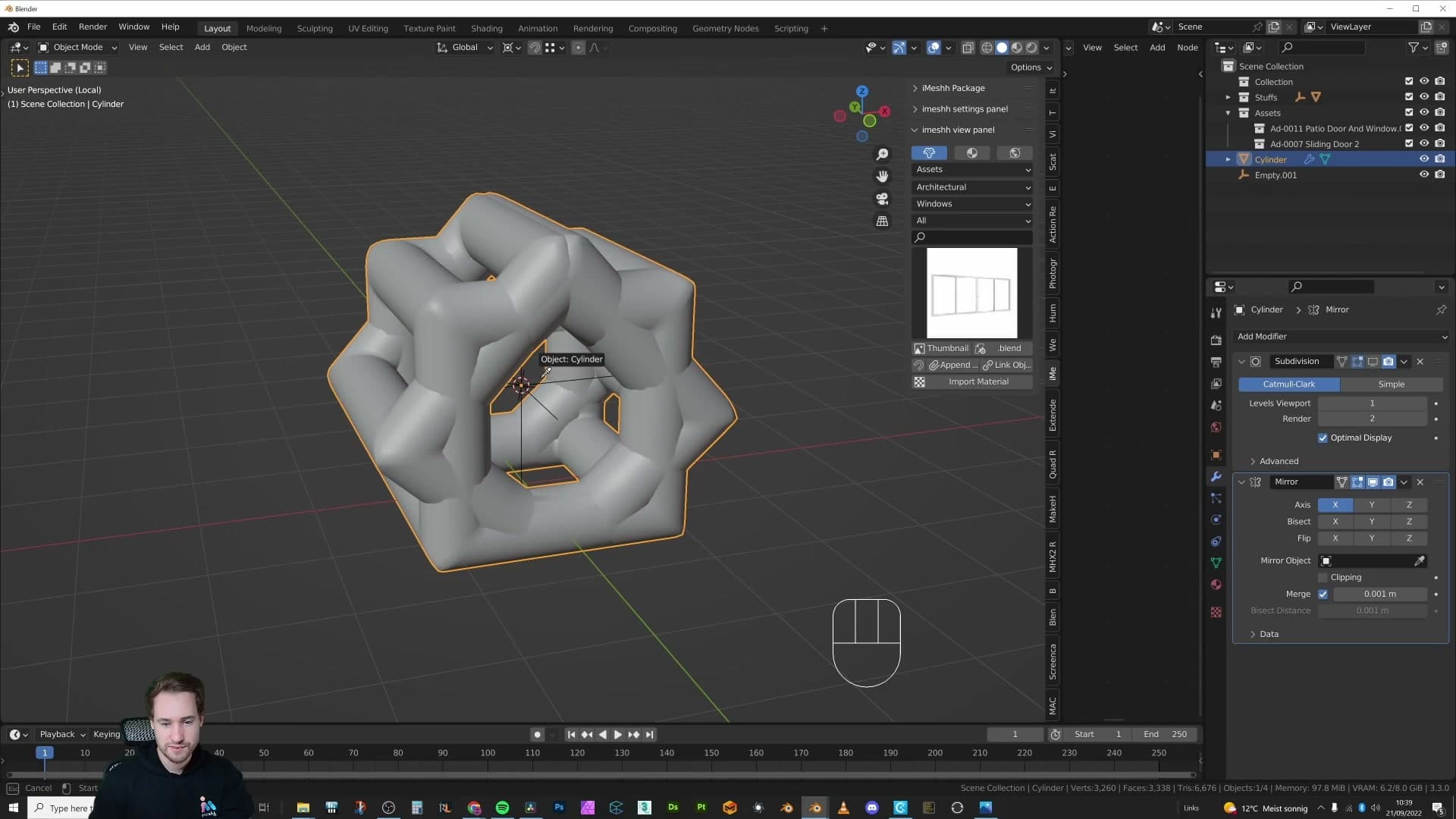
Task: Switch perspective/orthographic grid icon
Action: 882,221
